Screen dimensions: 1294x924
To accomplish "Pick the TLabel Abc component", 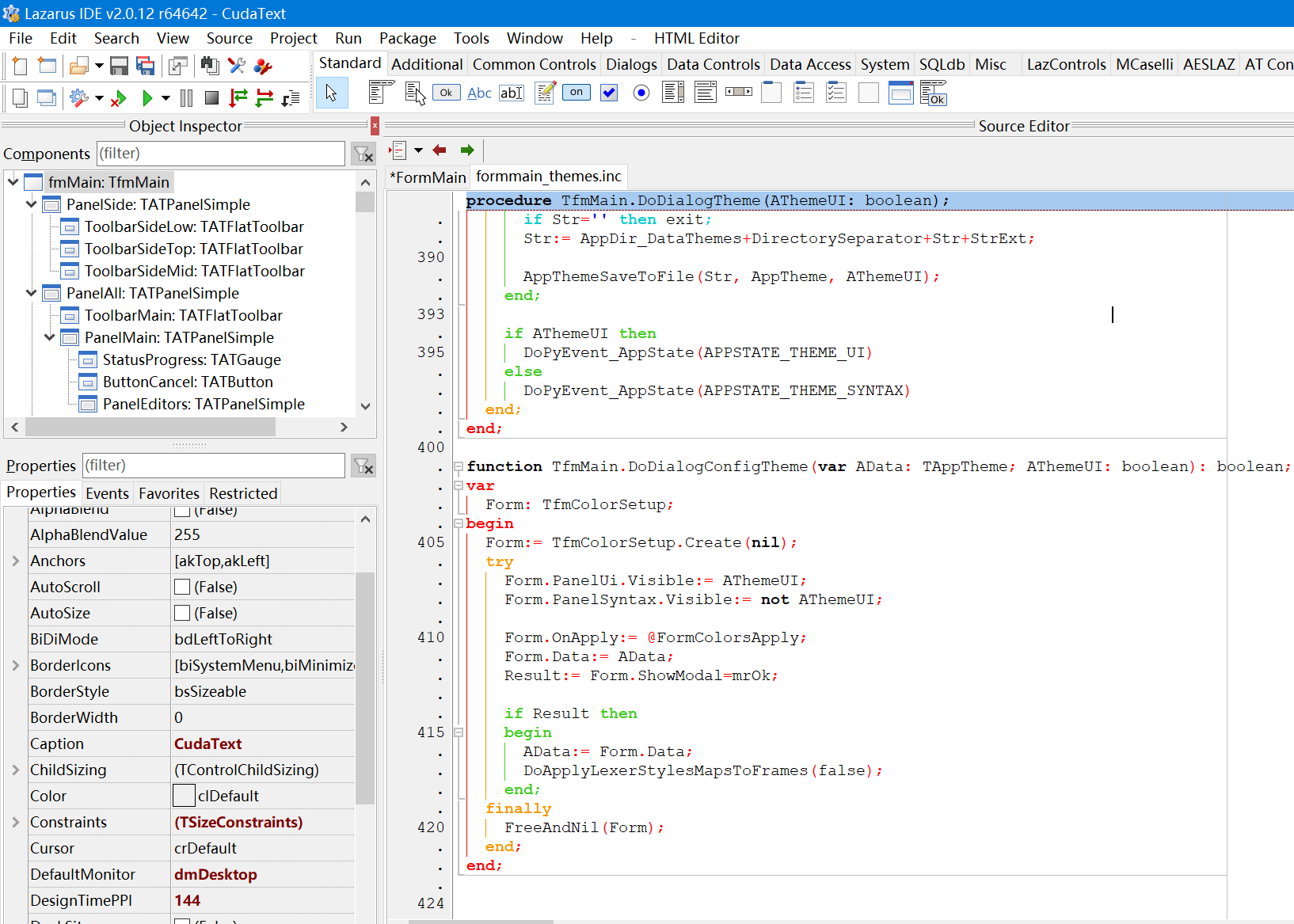I will click(x=479, y=93).
